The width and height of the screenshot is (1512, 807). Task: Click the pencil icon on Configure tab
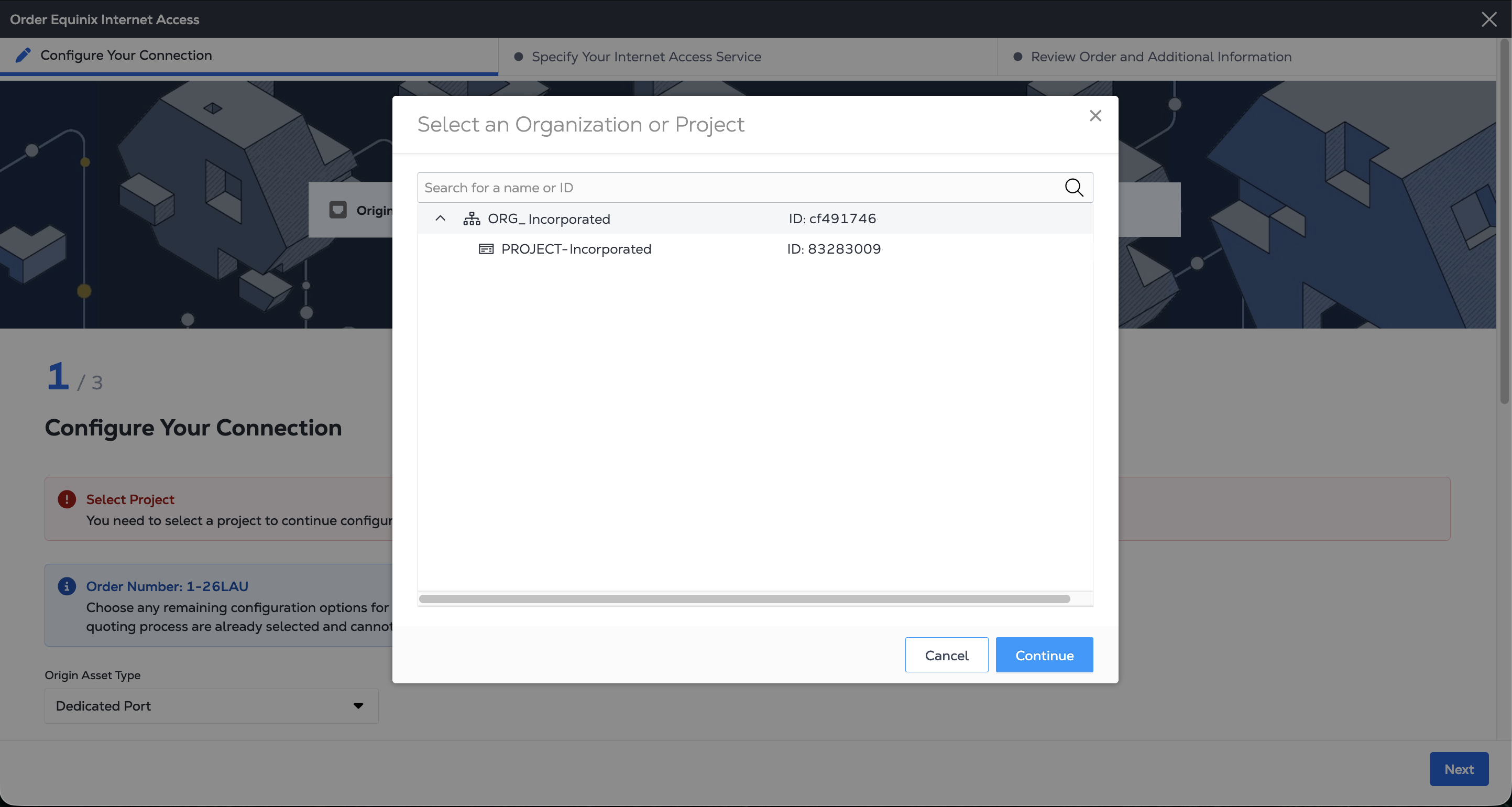23,55
